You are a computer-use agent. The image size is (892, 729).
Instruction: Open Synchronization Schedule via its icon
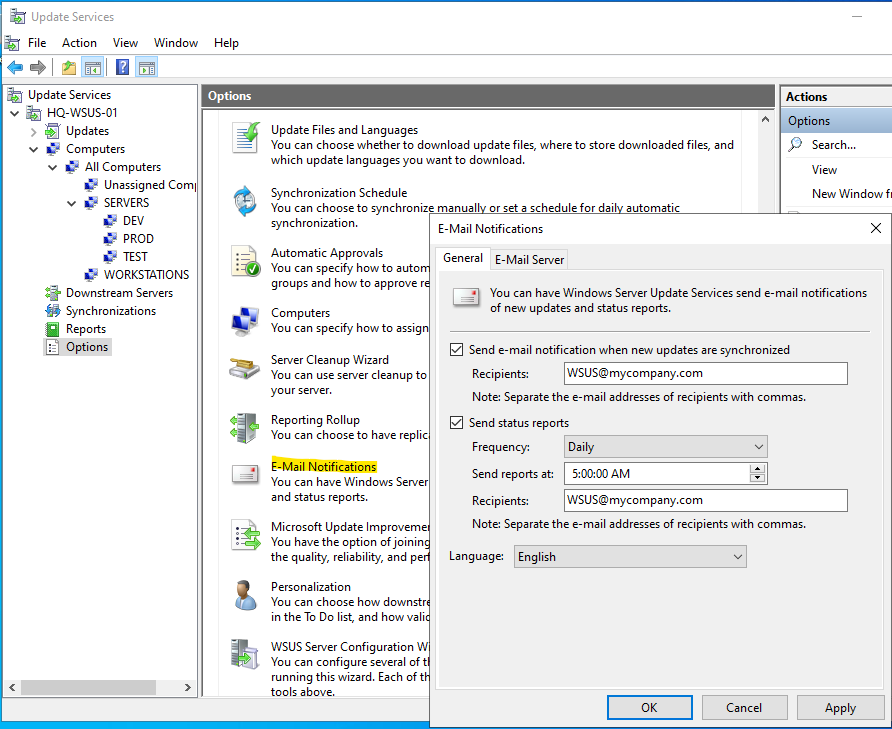[245, 201]
